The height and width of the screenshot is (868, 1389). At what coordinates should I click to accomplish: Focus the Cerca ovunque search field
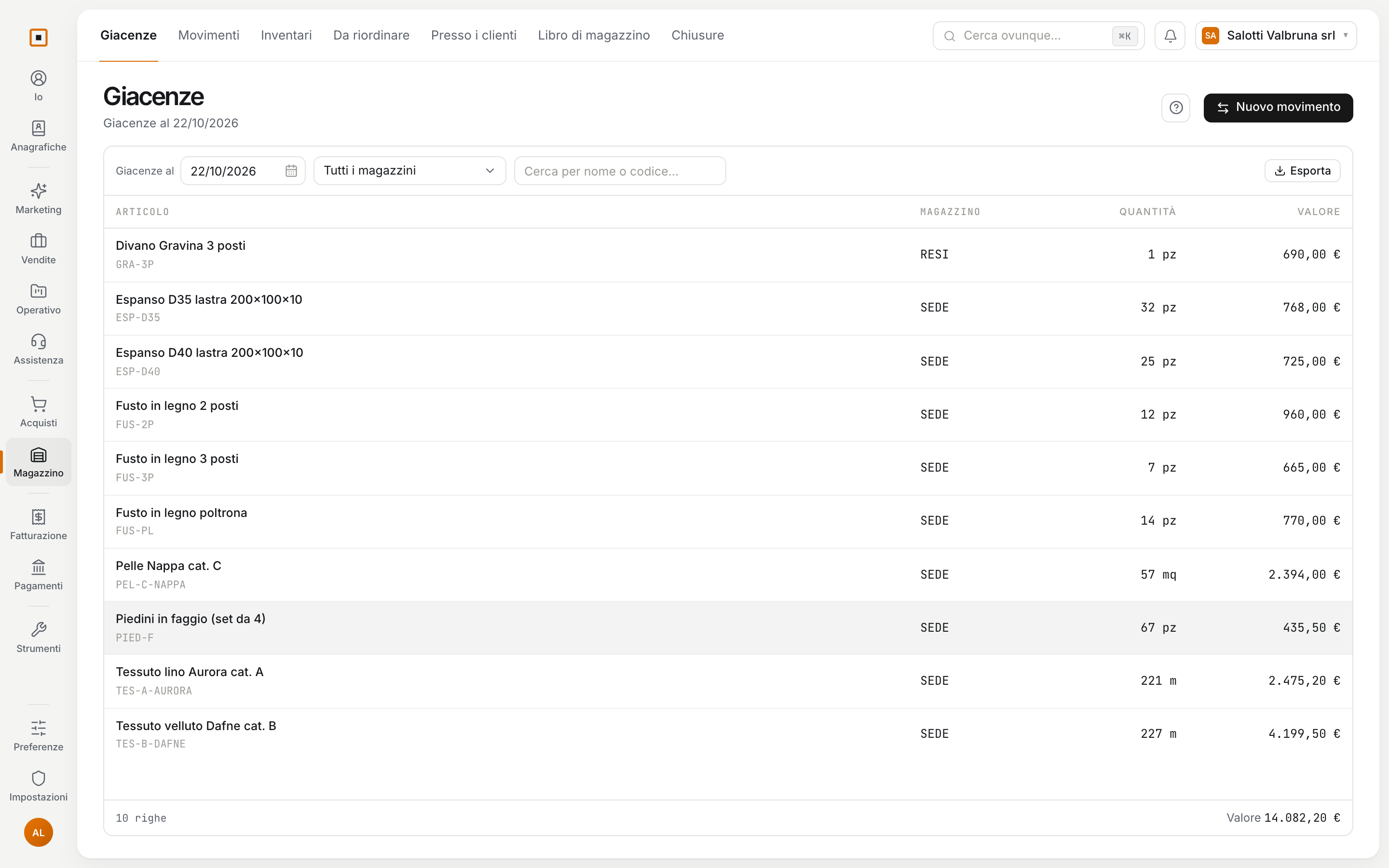click(x=1038, y=36)
